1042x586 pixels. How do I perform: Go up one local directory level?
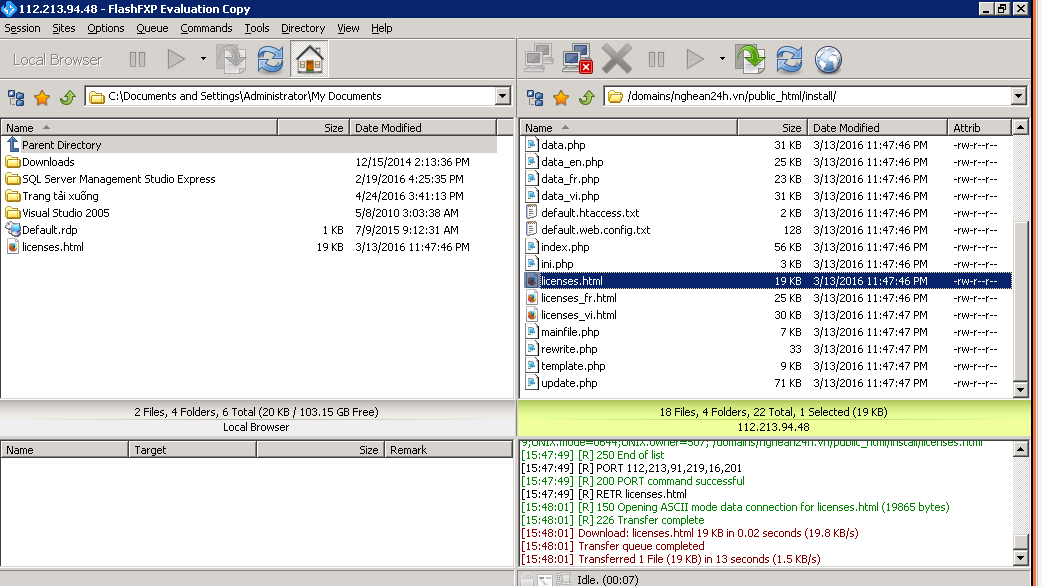pos(68,98)
